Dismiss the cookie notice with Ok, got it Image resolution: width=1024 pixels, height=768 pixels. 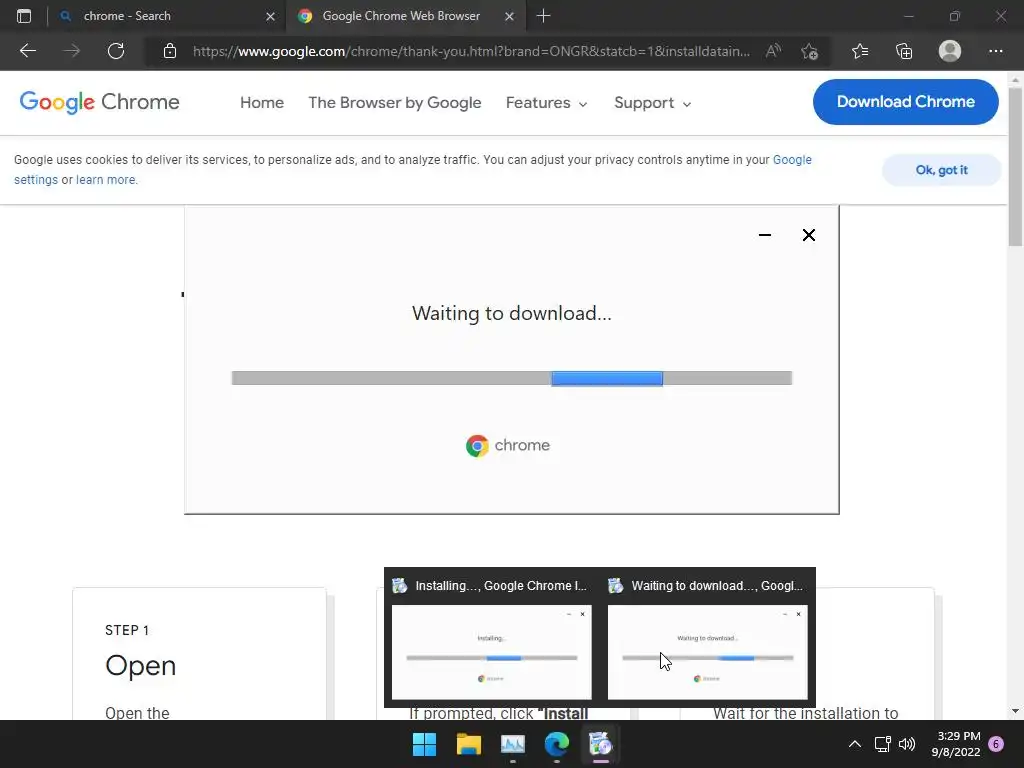[941, 170]
